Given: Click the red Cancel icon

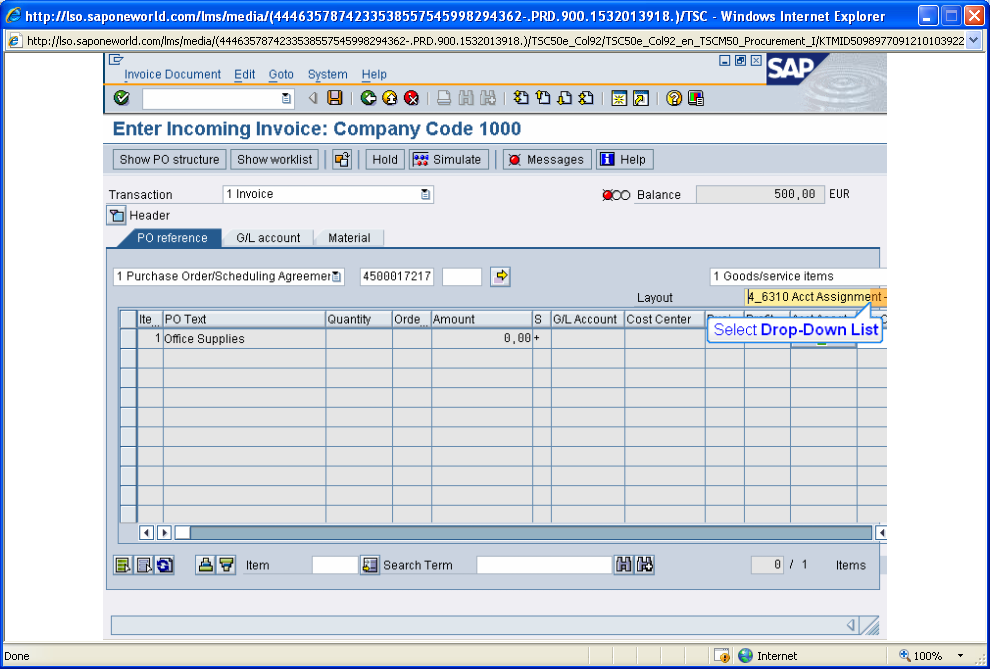Looking at the screenshot, I should coord(412,98).
